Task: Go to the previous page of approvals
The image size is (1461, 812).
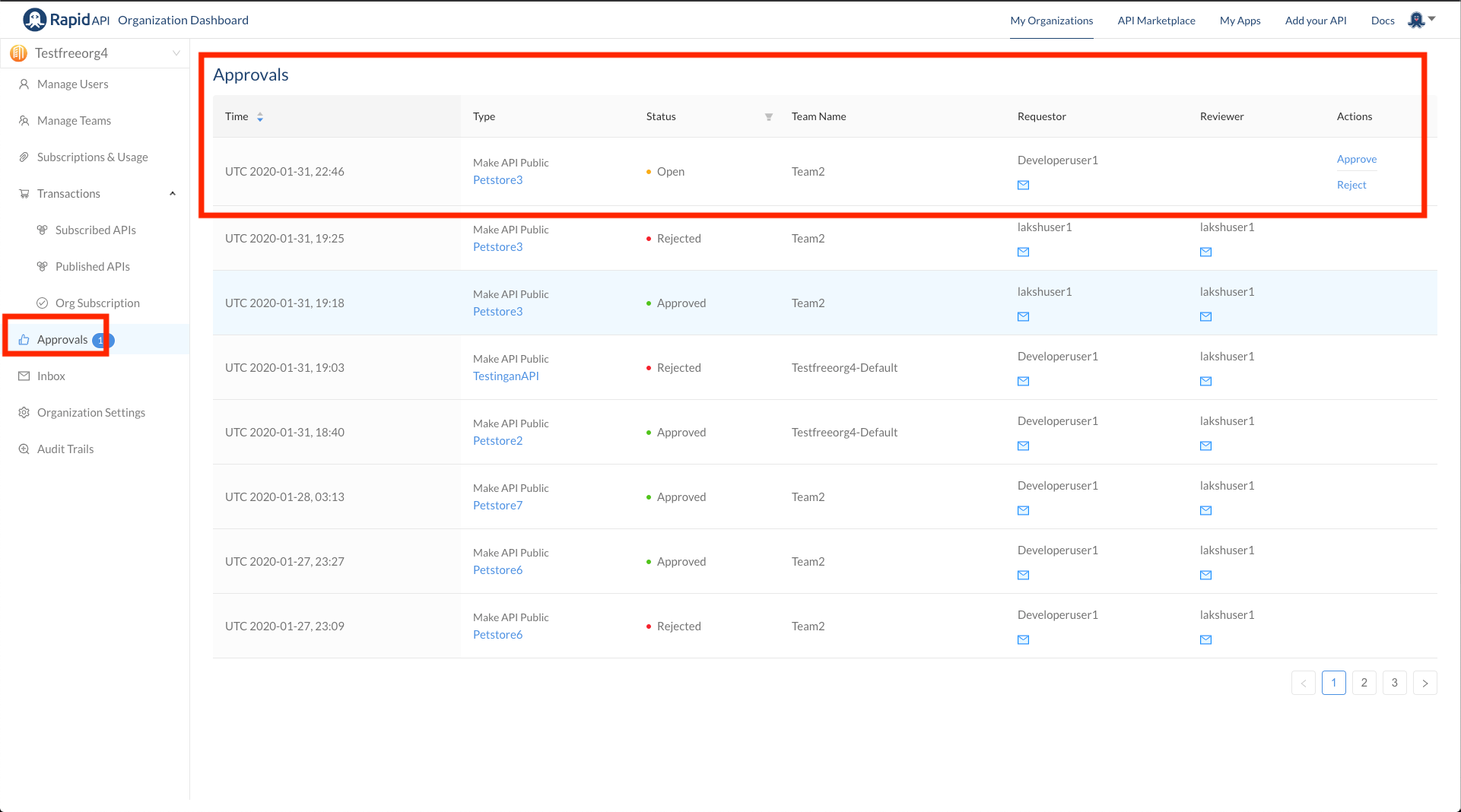Action: (1304, 683)
